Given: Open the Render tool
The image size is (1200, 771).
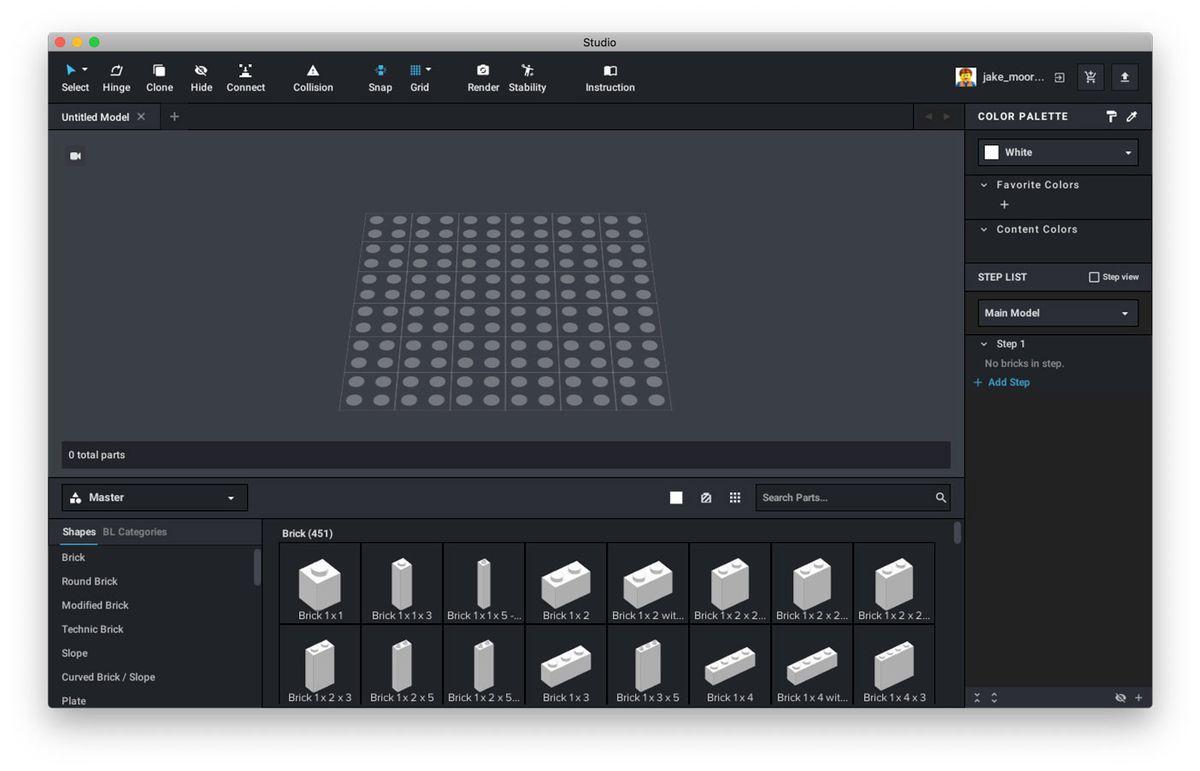Looking at the screenshot, I should (x=483, y=77).
